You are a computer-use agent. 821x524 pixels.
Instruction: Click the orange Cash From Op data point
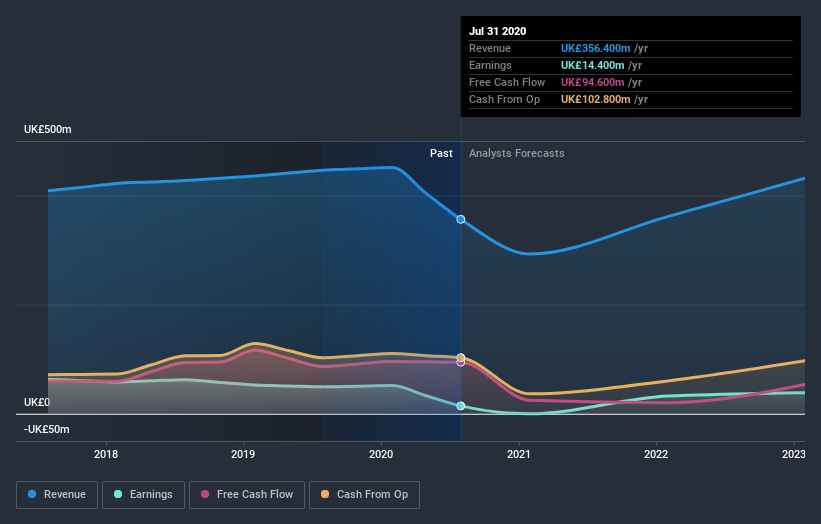click(461, 358)
